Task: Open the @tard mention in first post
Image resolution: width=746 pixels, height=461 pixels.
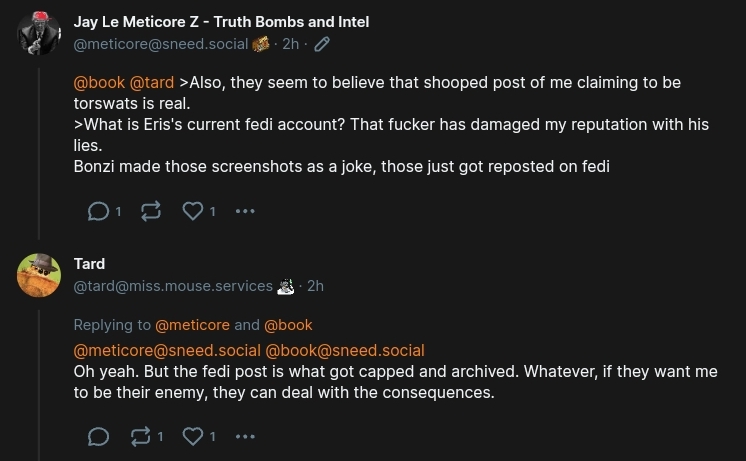Action: pyautogui.click(x=152, y=82)
